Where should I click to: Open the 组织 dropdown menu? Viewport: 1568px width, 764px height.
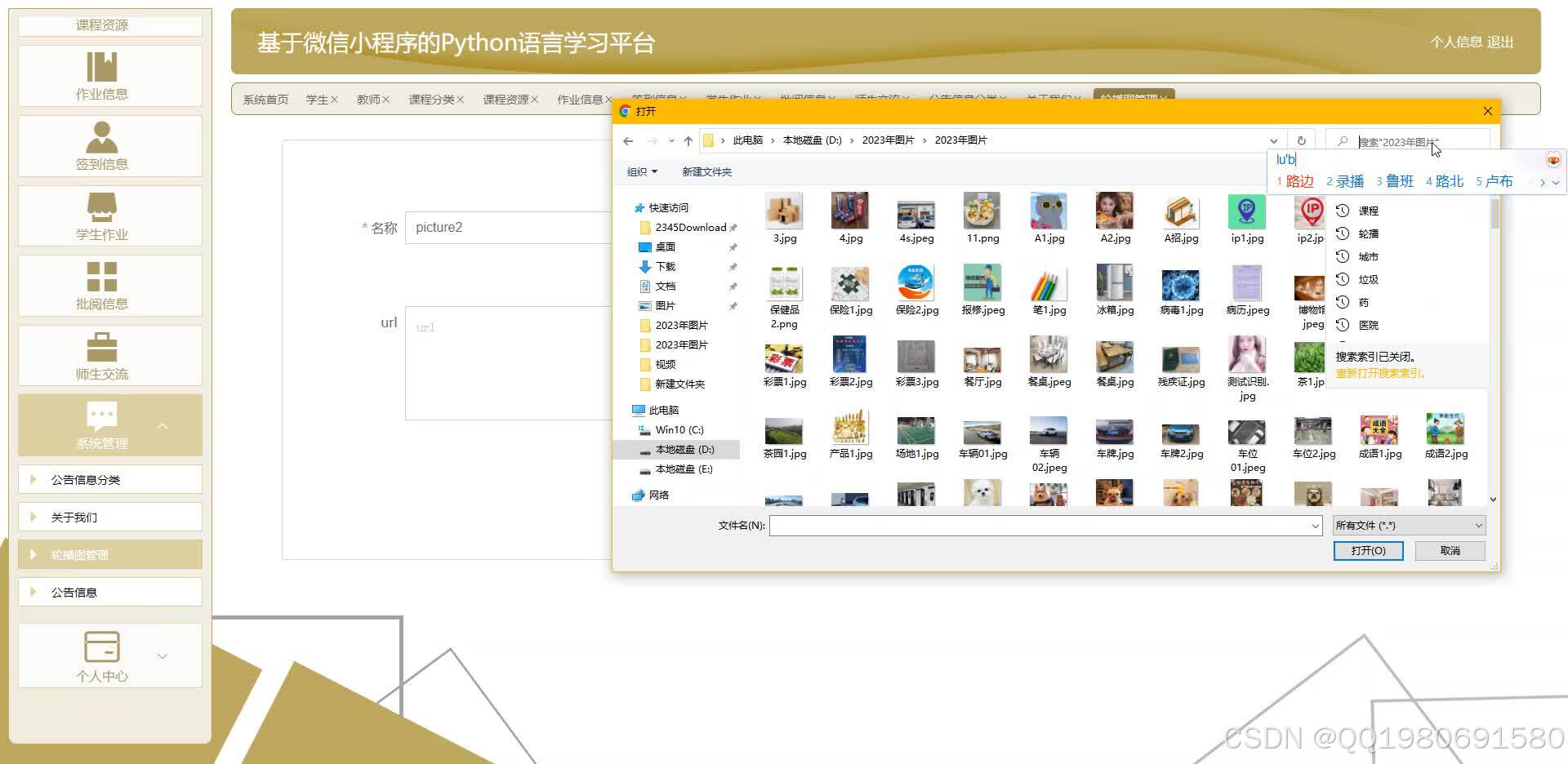[641, 171]
